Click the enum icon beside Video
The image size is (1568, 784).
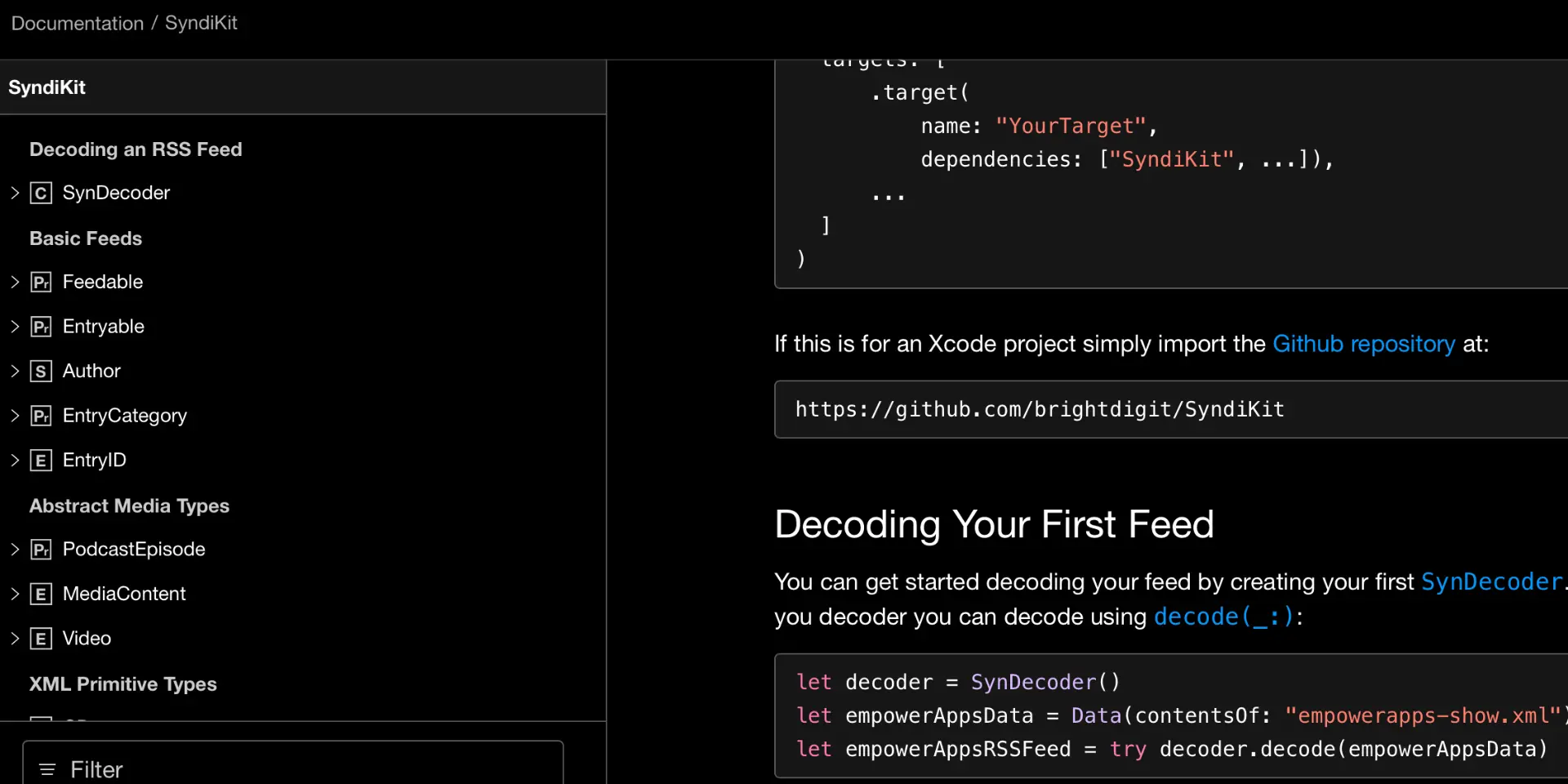(x=41, y=639)
